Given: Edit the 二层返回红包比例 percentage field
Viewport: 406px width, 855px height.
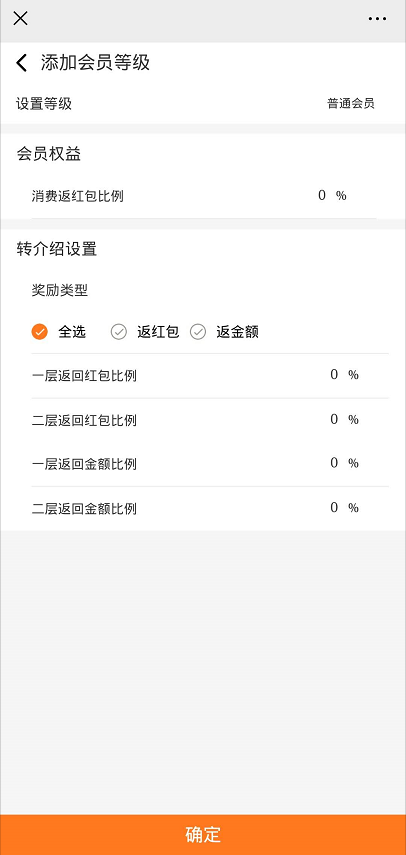Looking at the screenshot, I should pyautogui.click(x=334, y=419).
